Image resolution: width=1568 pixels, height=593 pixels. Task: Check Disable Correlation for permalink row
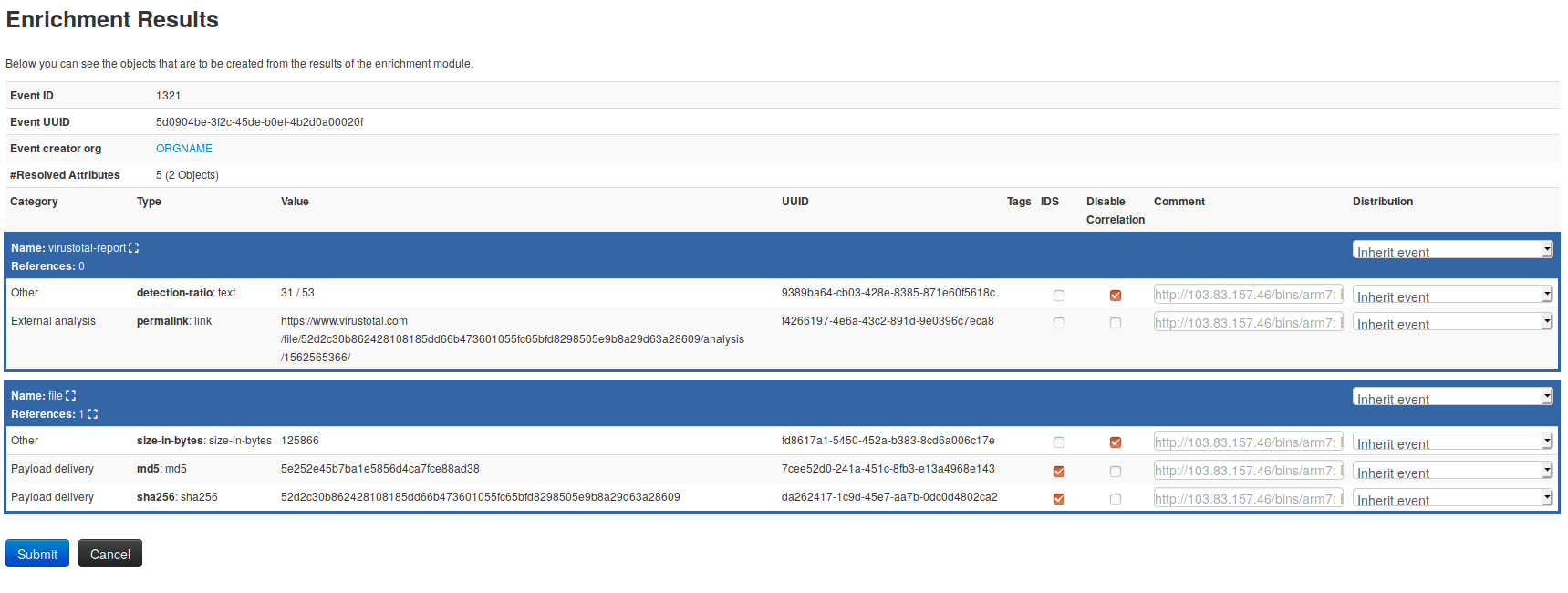tap(1116, 323)
